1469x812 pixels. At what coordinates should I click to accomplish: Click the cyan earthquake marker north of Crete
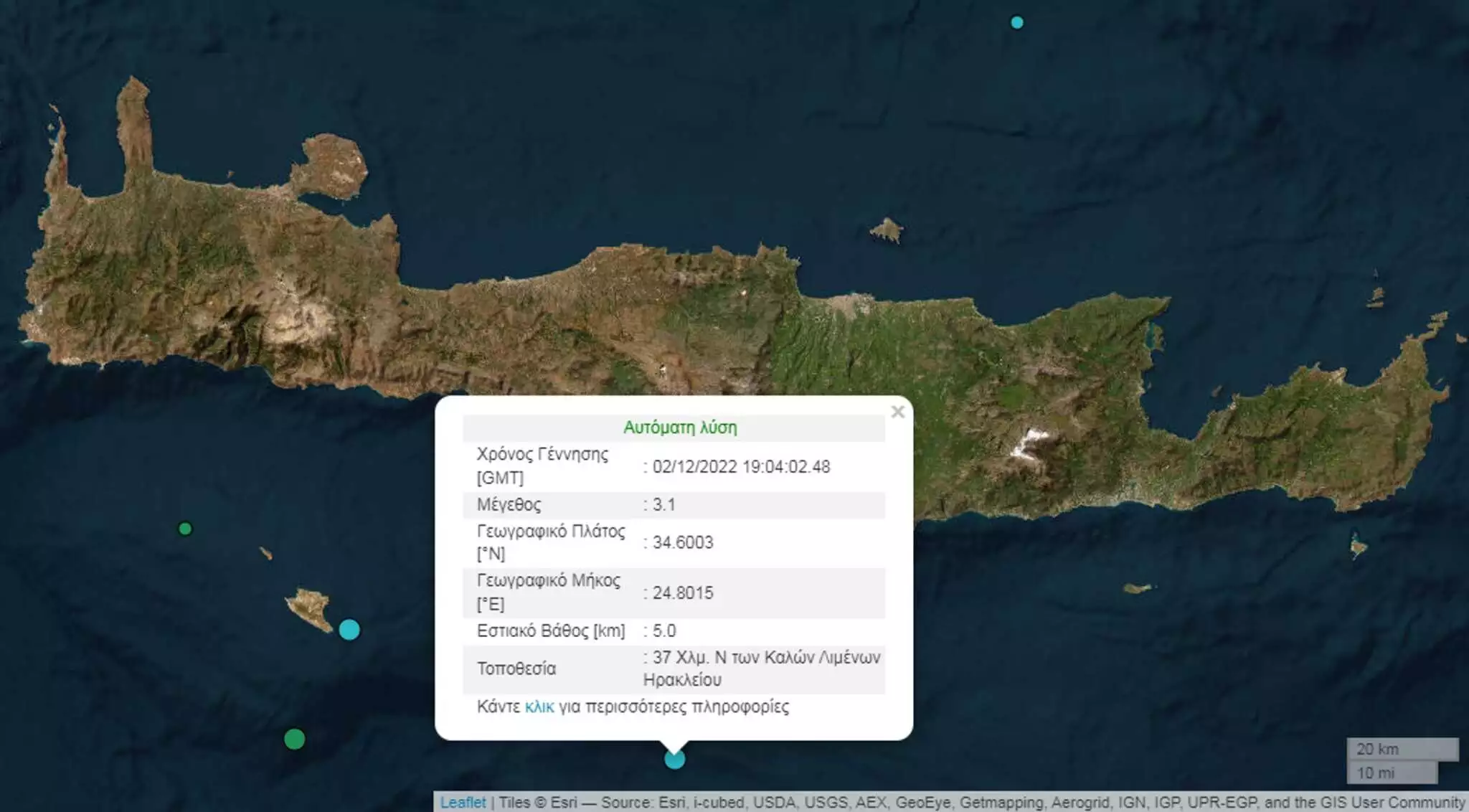coord(1016,23)
